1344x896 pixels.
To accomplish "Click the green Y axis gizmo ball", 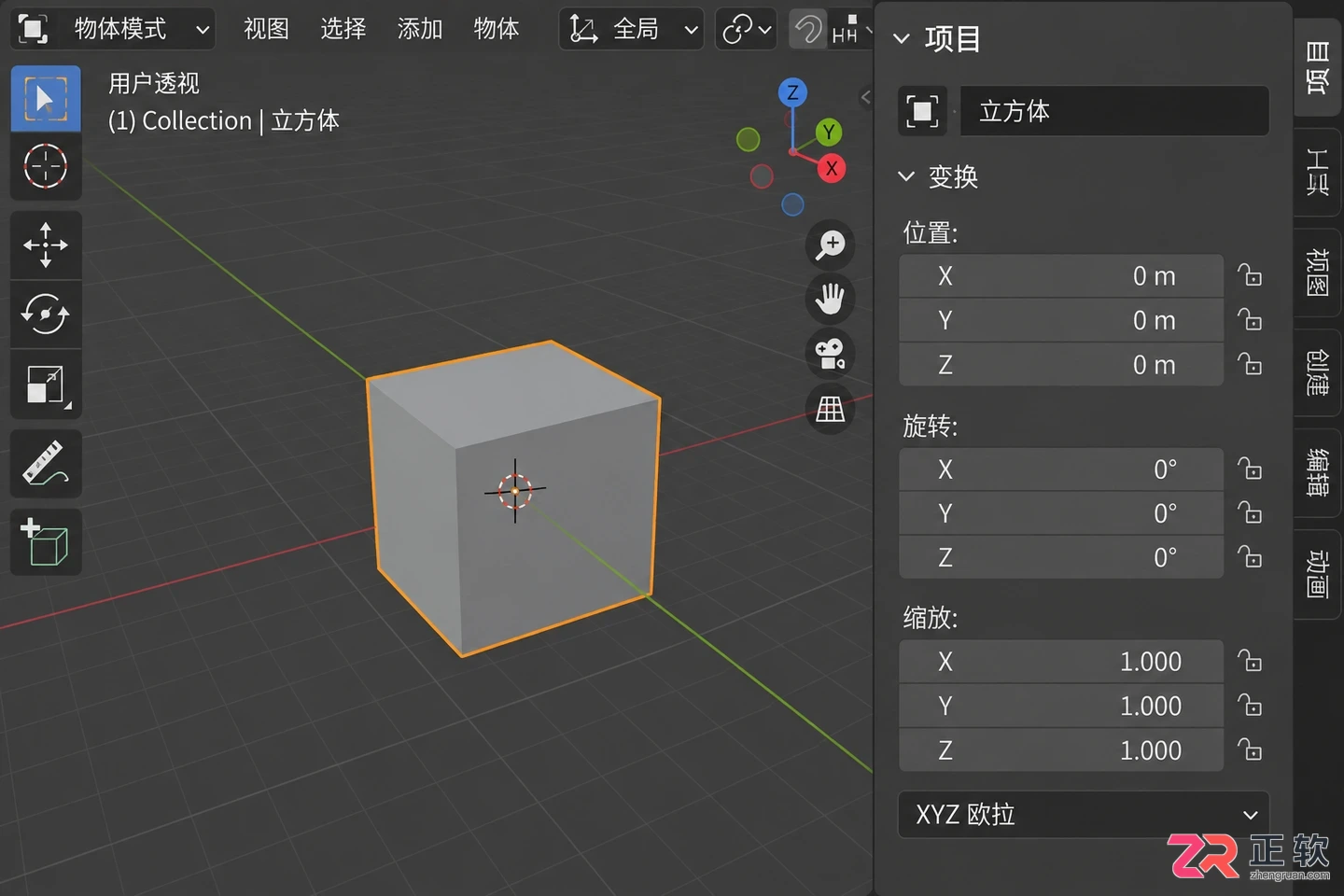I will coord(828,133).
